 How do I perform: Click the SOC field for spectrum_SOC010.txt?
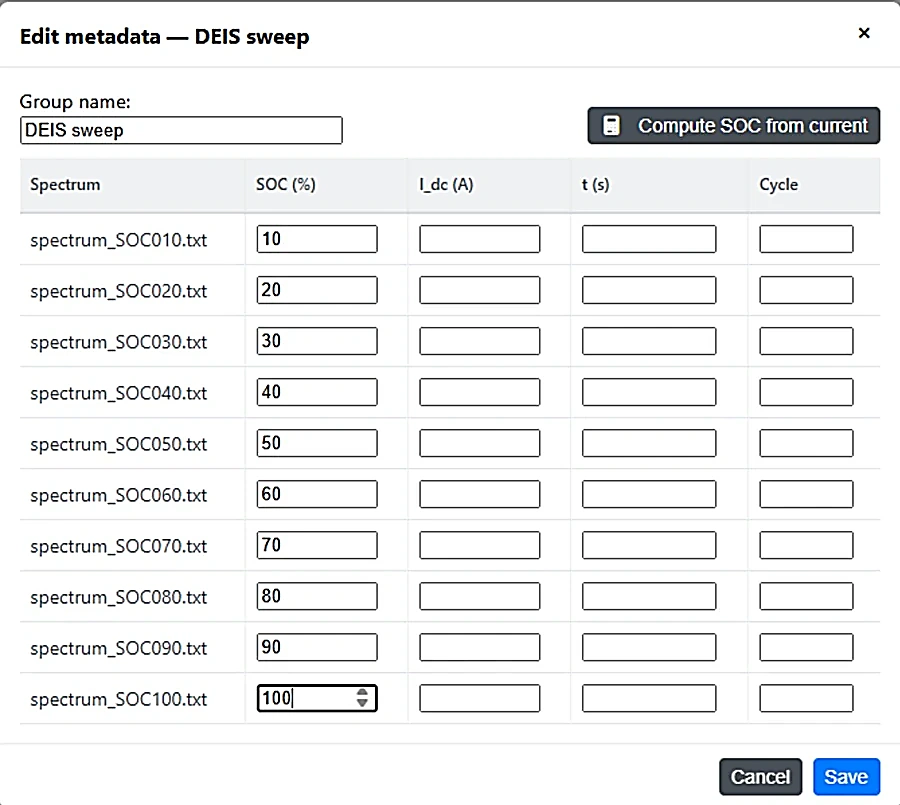click(317, 239)
